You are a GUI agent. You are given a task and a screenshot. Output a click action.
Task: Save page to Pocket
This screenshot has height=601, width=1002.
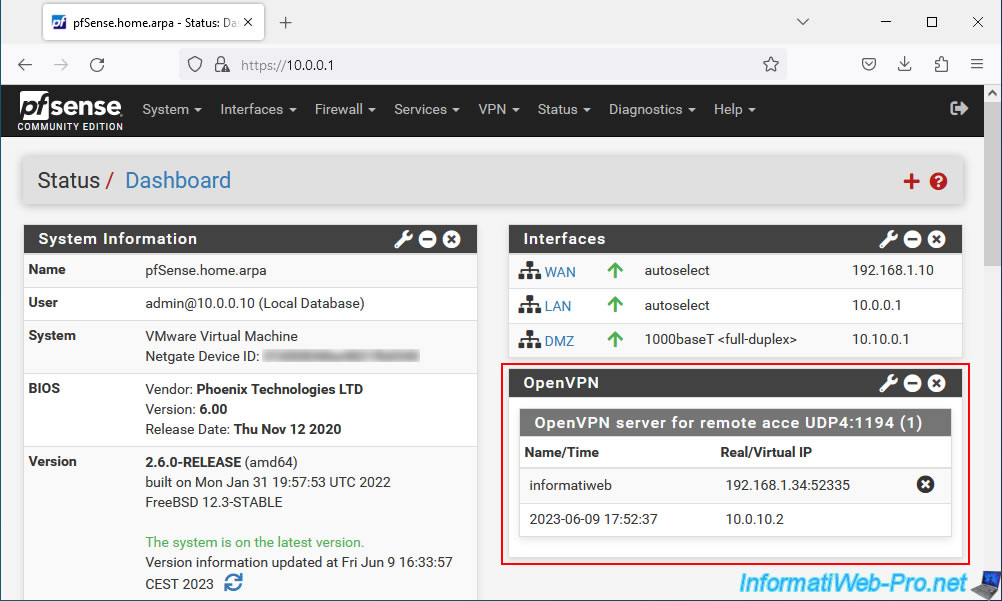(x=868, y=64)
